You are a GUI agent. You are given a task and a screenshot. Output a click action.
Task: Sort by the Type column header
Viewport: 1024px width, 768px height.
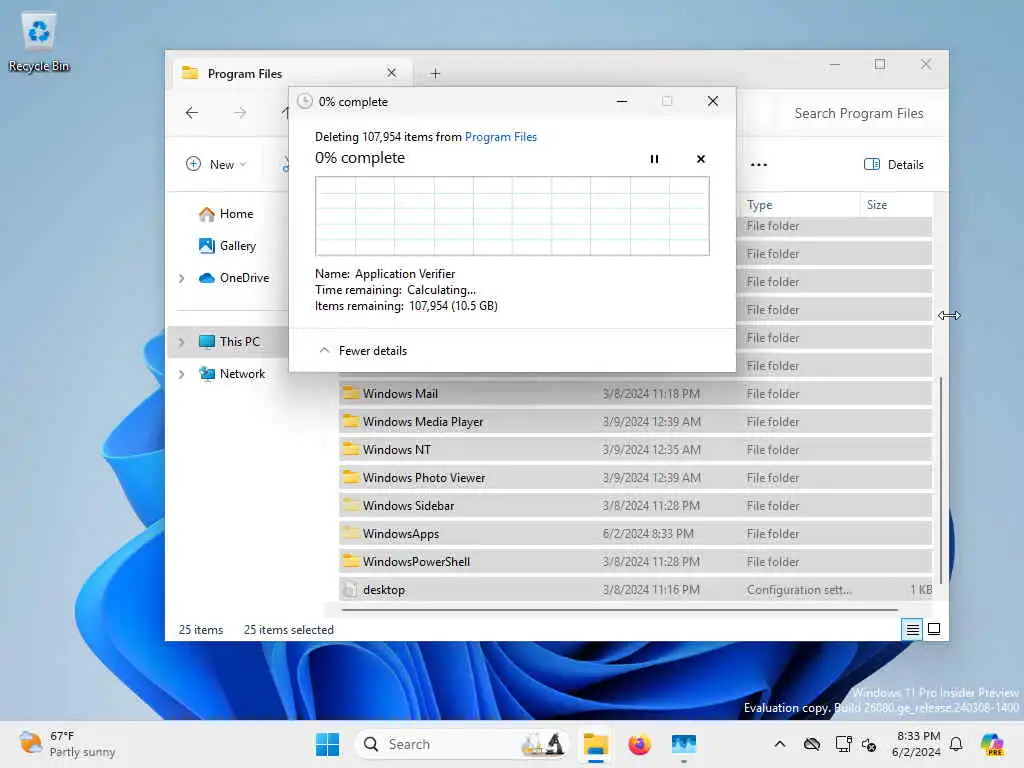click(799, 204)
